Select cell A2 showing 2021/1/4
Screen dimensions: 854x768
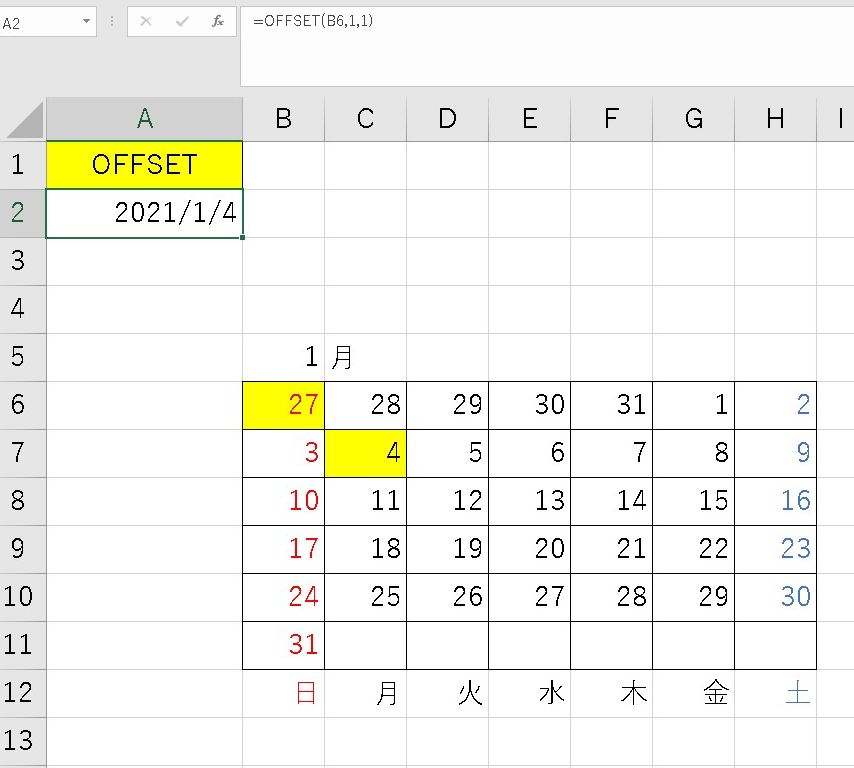pos(144,213)
